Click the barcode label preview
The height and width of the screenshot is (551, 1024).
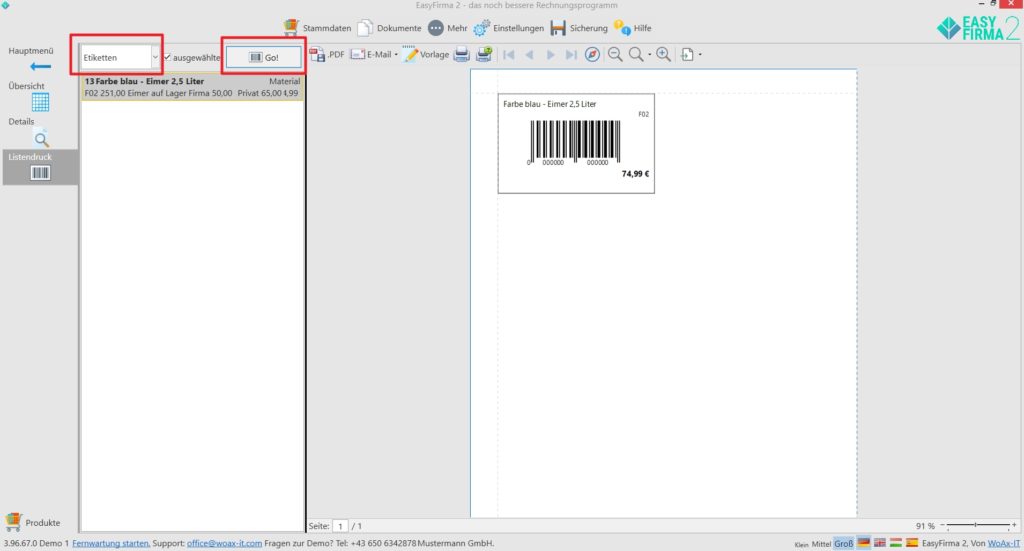[x=576, y=143]
